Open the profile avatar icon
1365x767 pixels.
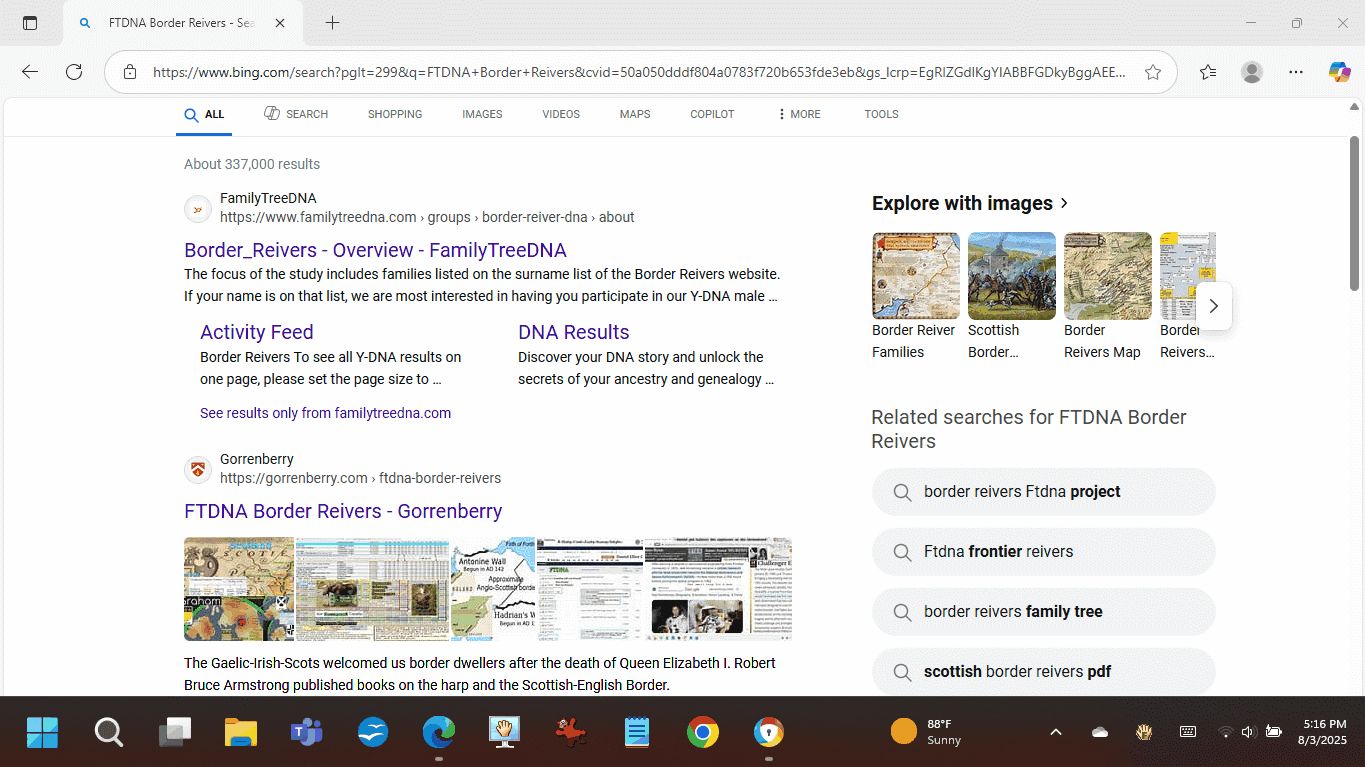pyautogui.click(x=1251, y=72)
